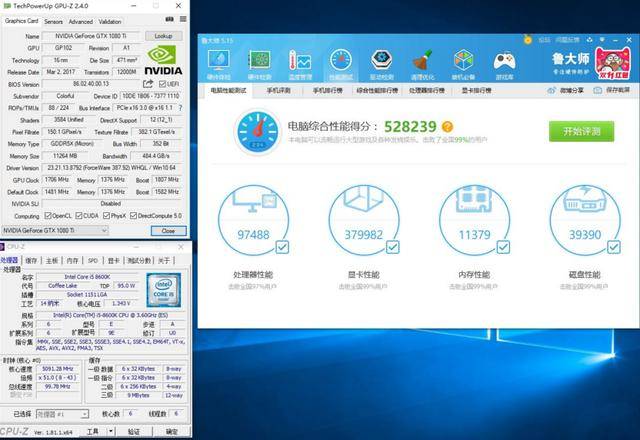Click the orange question mark beside score
640x440 pixels.
click(x=447, y=127)
